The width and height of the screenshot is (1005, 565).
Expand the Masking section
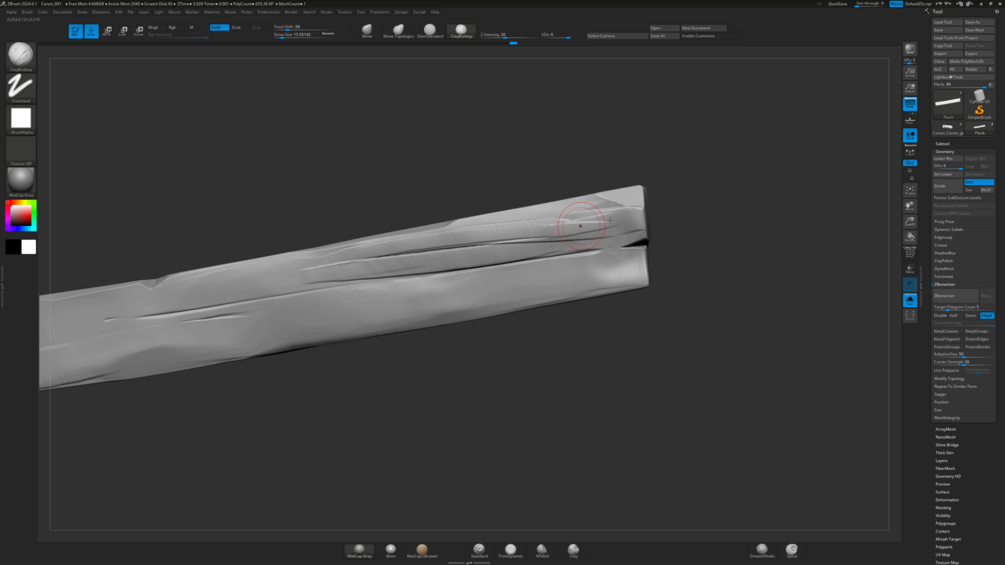pyautogui.click(x=943, y=507)
